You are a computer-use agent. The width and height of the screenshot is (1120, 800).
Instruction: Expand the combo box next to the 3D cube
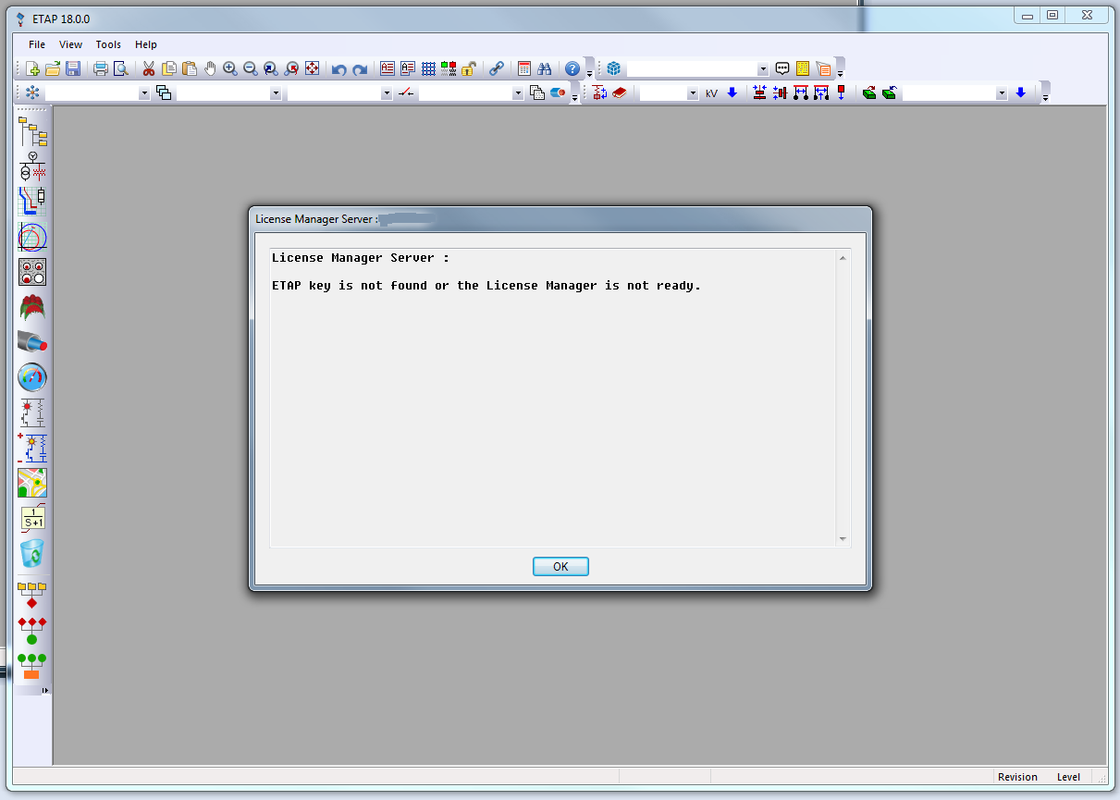(x=763, y=69)
